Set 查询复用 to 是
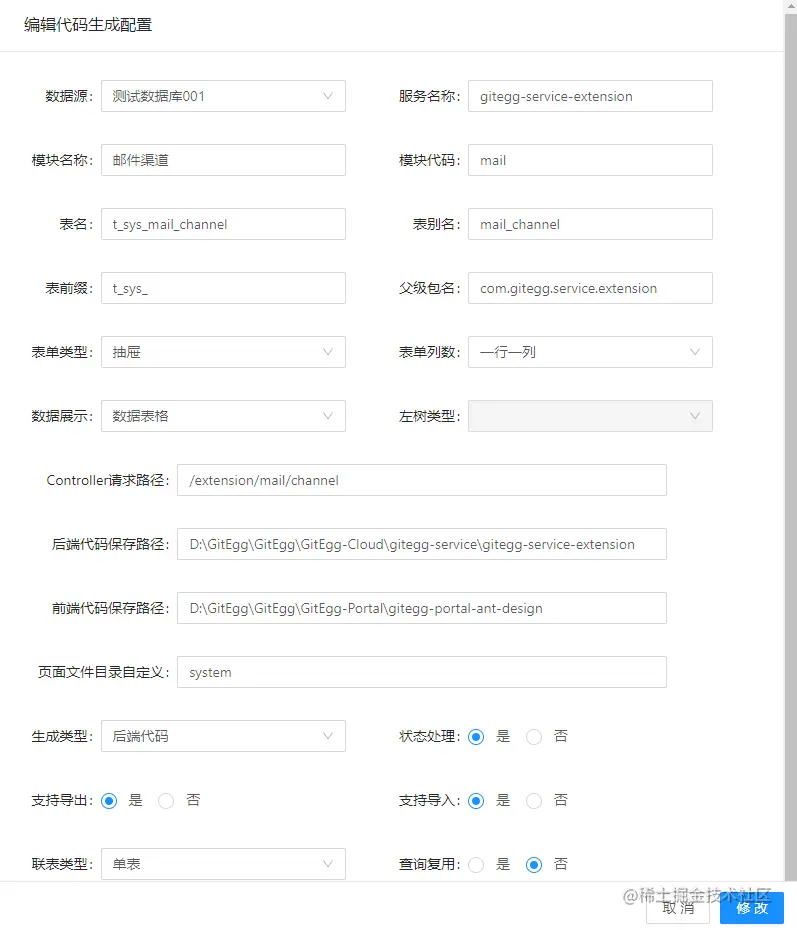 coord(476,865)
